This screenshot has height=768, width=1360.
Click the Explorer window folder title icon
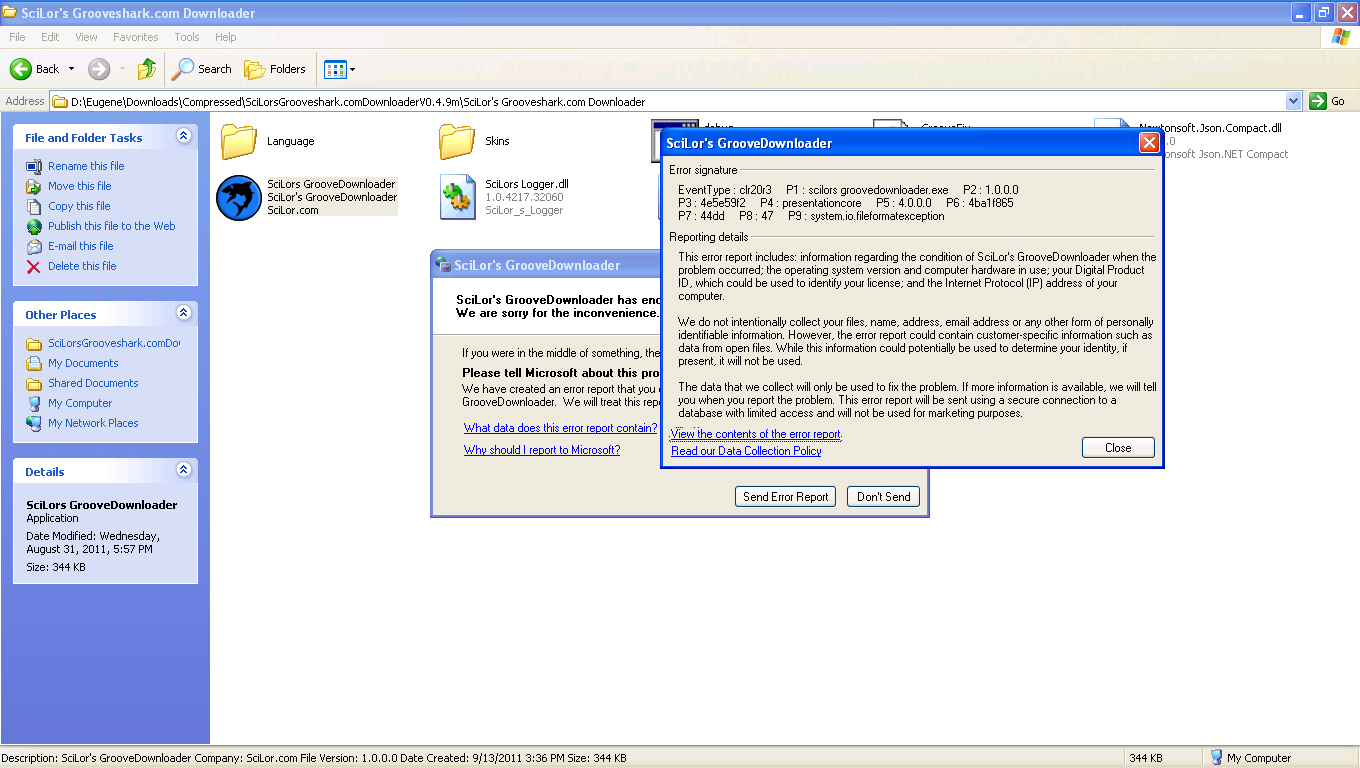[10, 13]
